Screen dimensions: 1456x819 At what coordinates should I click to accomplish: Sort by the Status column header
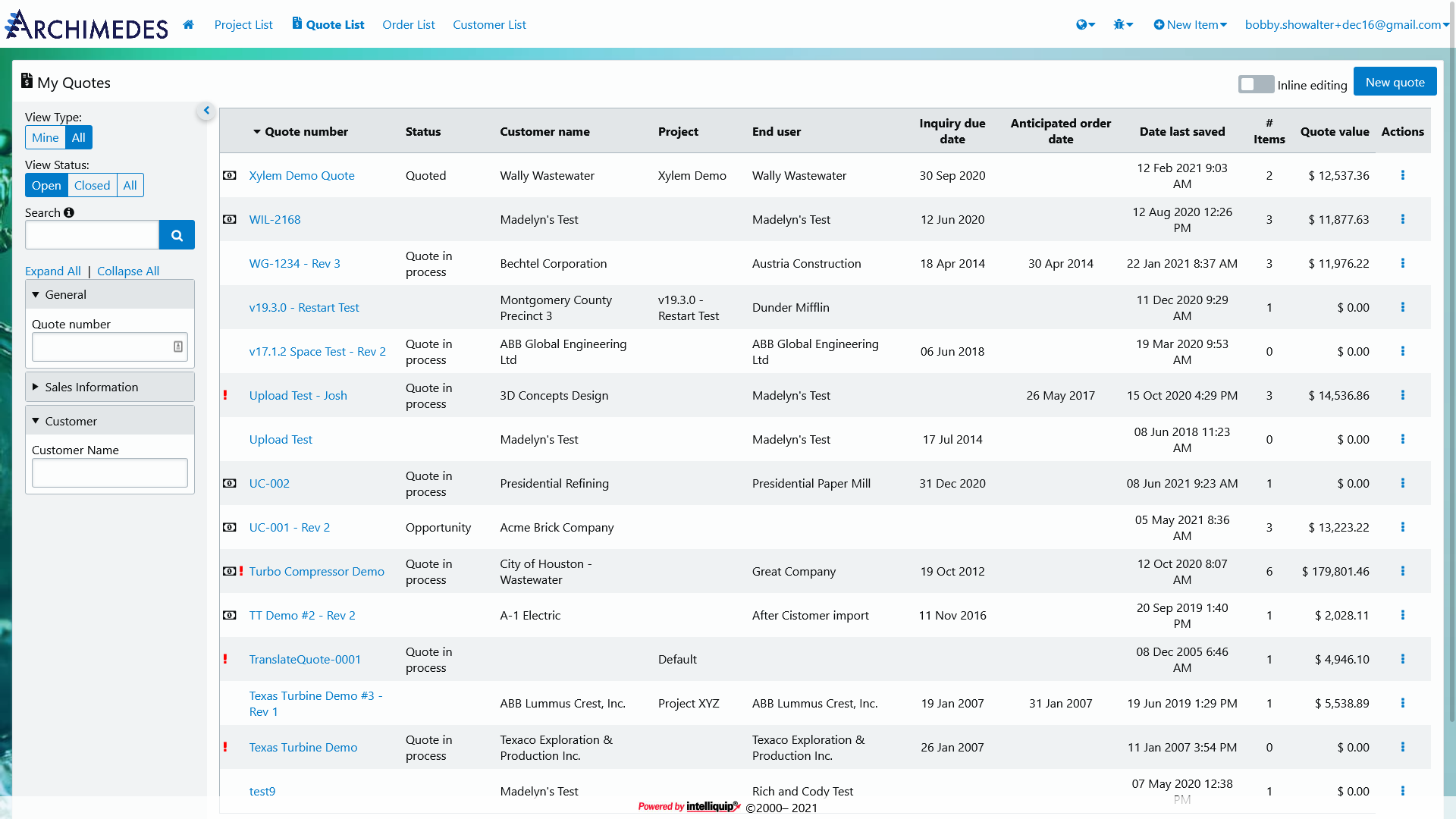[423, 131]
